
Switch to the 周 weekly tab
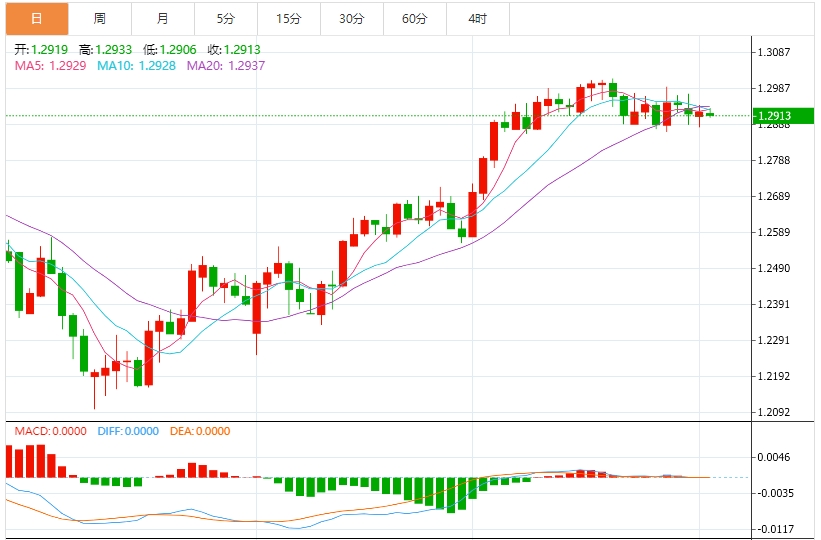coord(100,19)
